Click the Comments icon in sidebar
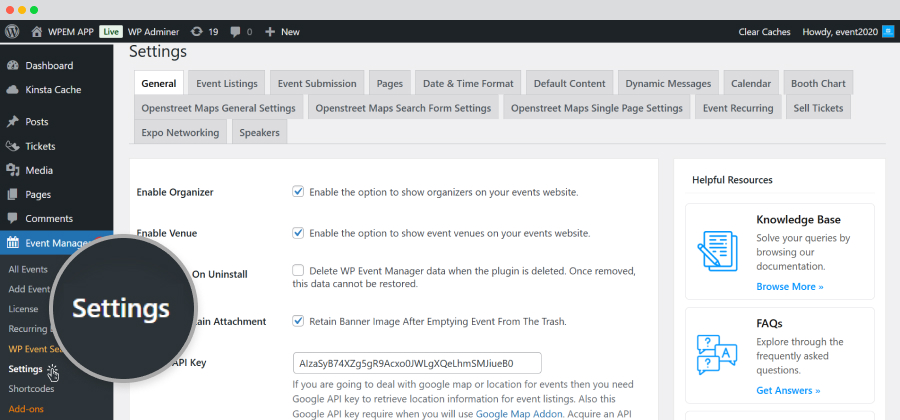The height and width of the screenshot is (420, 900). point(13,219)
